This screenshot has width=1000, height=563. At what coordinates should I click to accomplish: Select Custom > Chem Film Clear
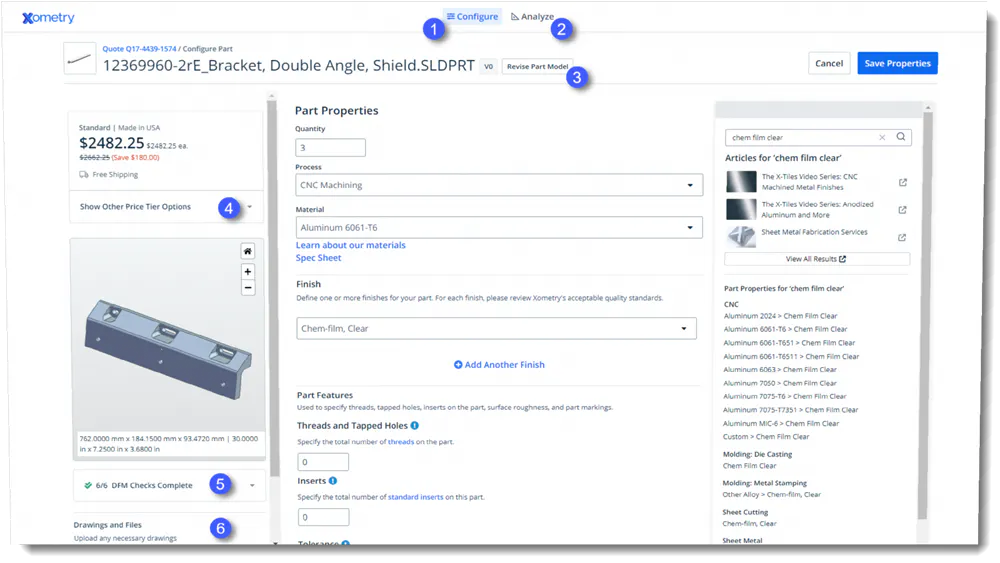pyautogui.click(x=765, y=437)
